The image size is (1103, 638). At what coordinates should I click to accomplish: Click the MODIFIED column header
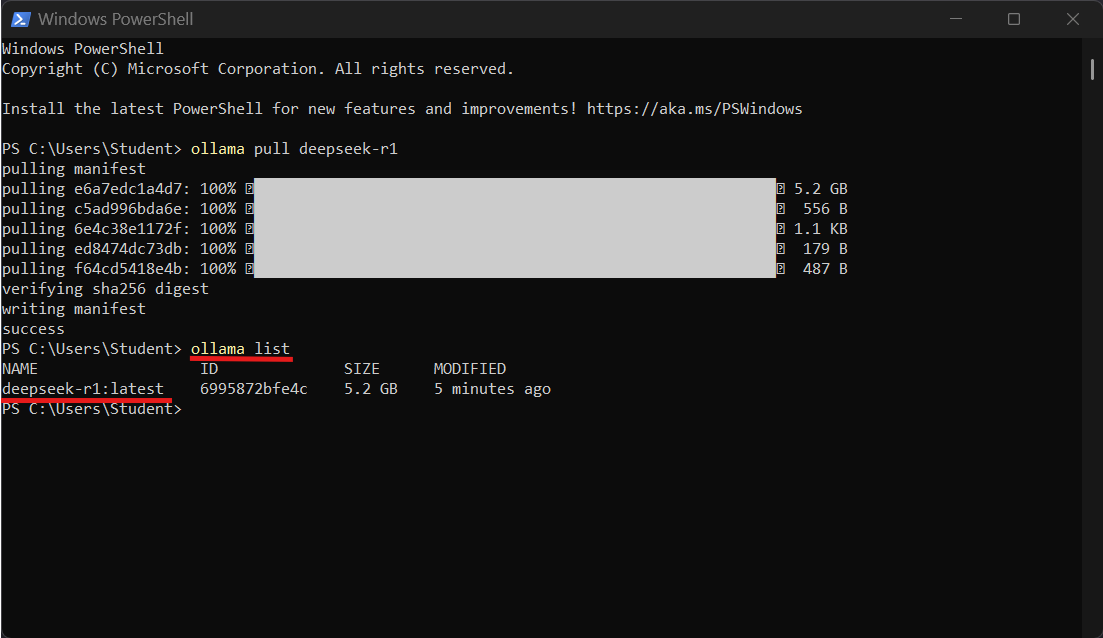tap(470, 369)
